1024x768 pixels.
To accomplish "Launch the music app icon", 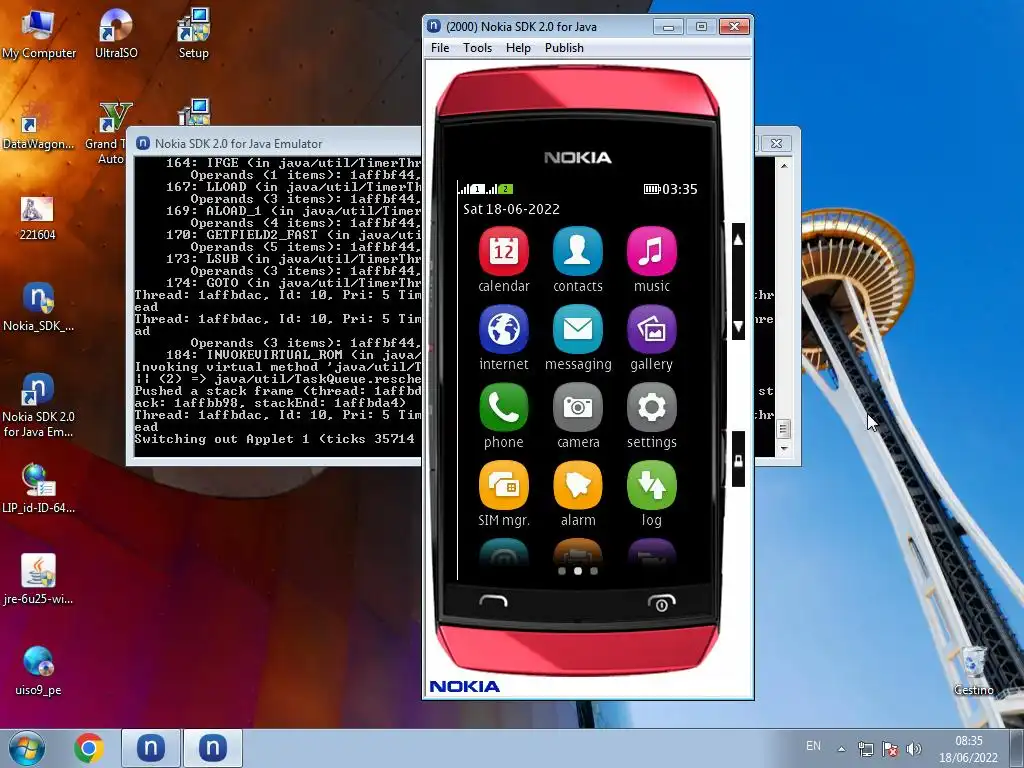I will point(651,251).
